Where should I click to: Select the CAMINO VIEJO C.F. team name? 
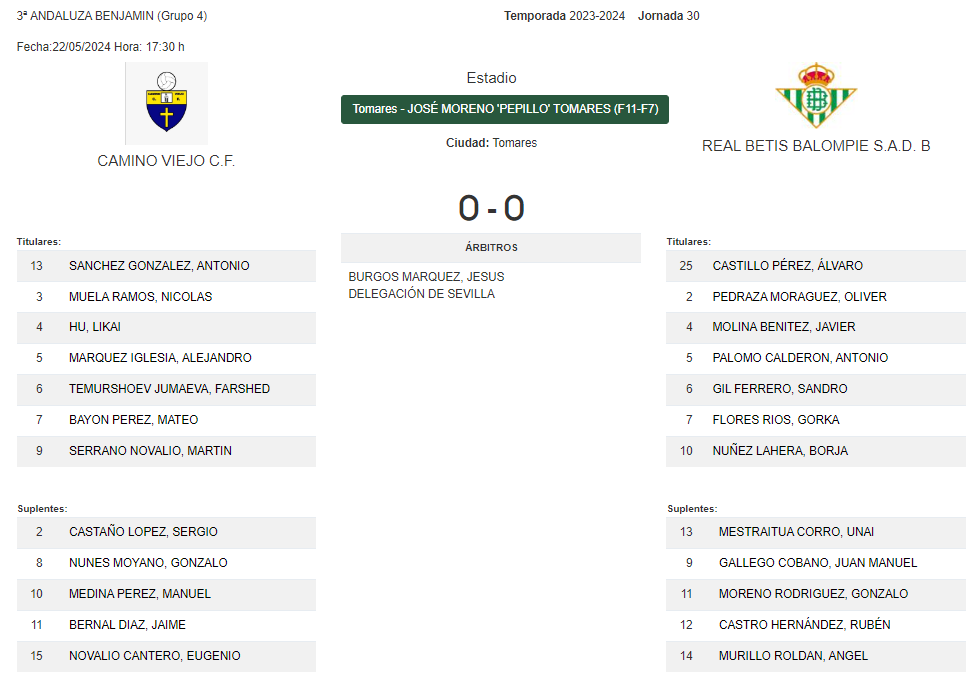click(x=166, y=161)
